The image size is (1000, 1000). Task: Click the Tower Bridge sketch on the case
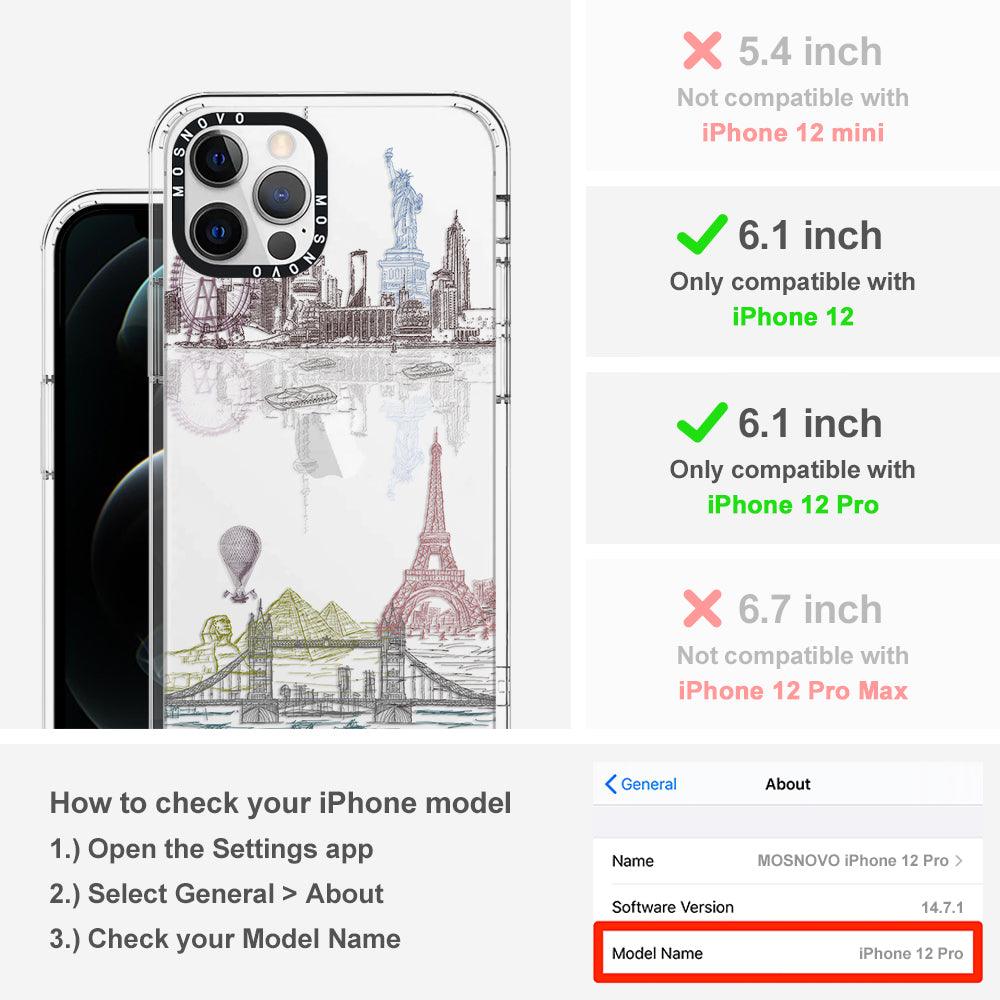(330, 676)
